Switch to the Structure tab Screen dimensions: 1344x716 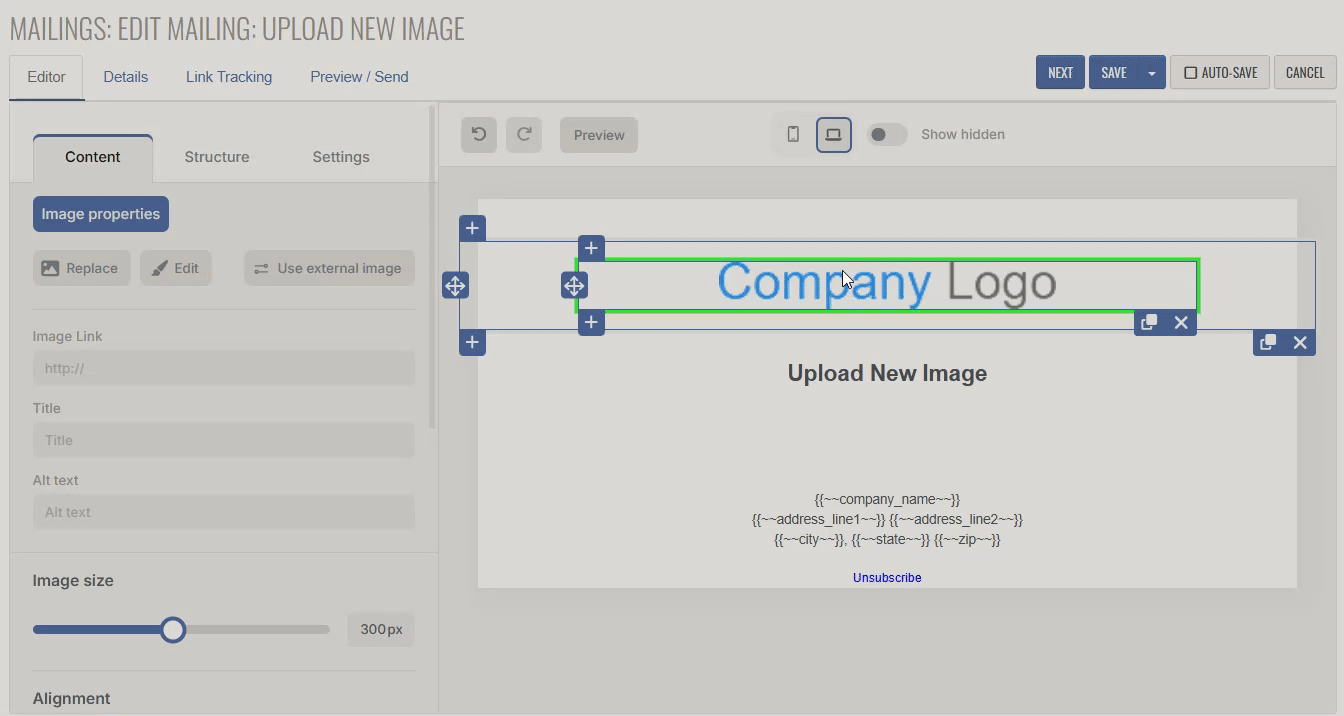[x=217, y=157]
